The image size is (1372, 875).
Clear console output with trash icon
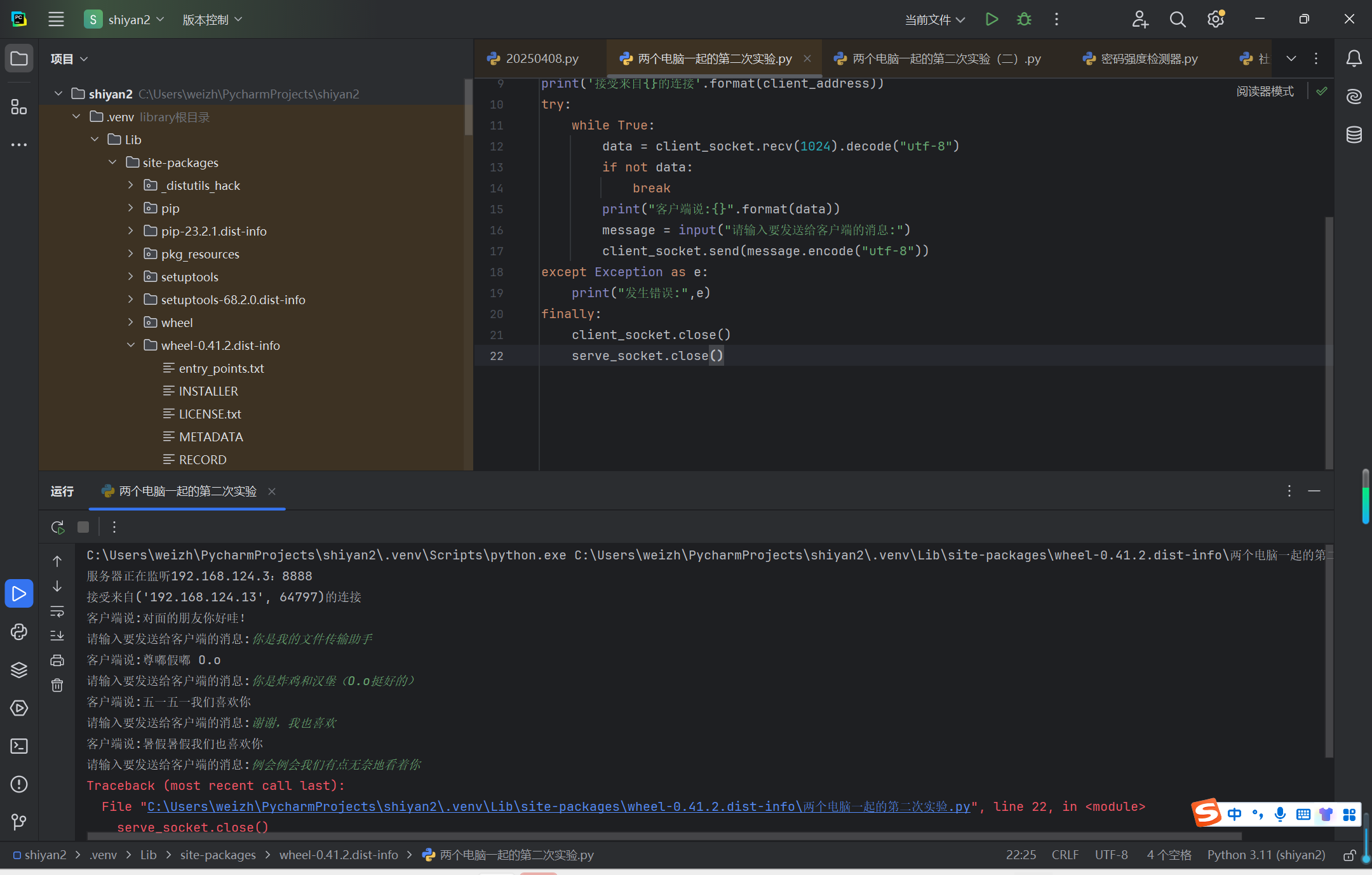[x=57, y=685]
